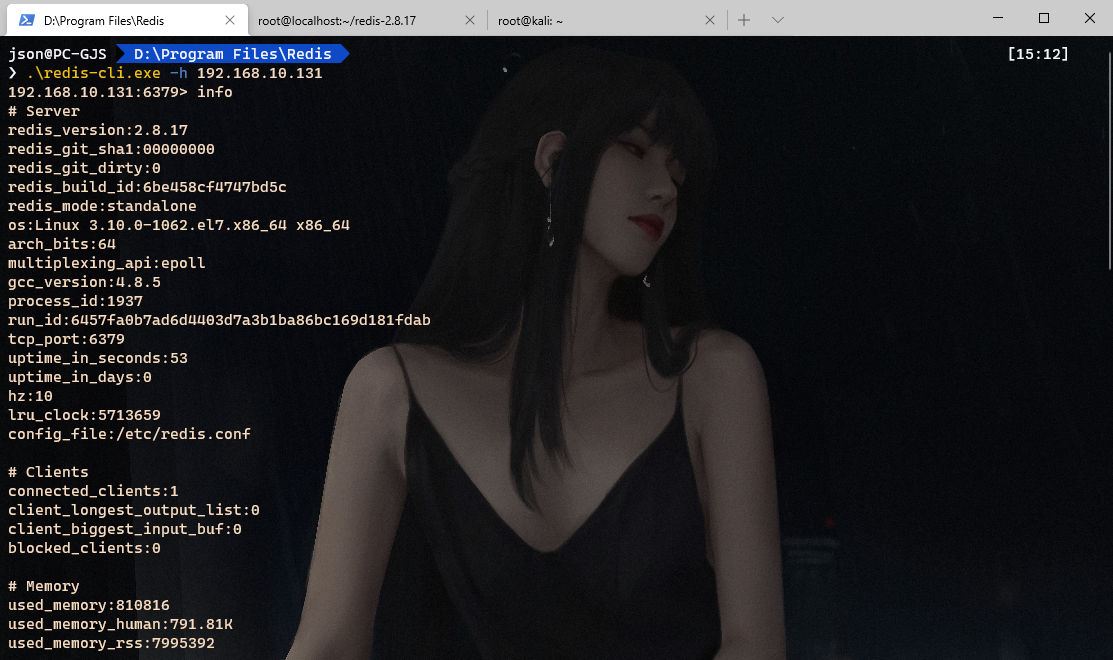Click the used_memory_rss:7995392 line
This screenshot has height=660, width=1113.
click(111, 644)
